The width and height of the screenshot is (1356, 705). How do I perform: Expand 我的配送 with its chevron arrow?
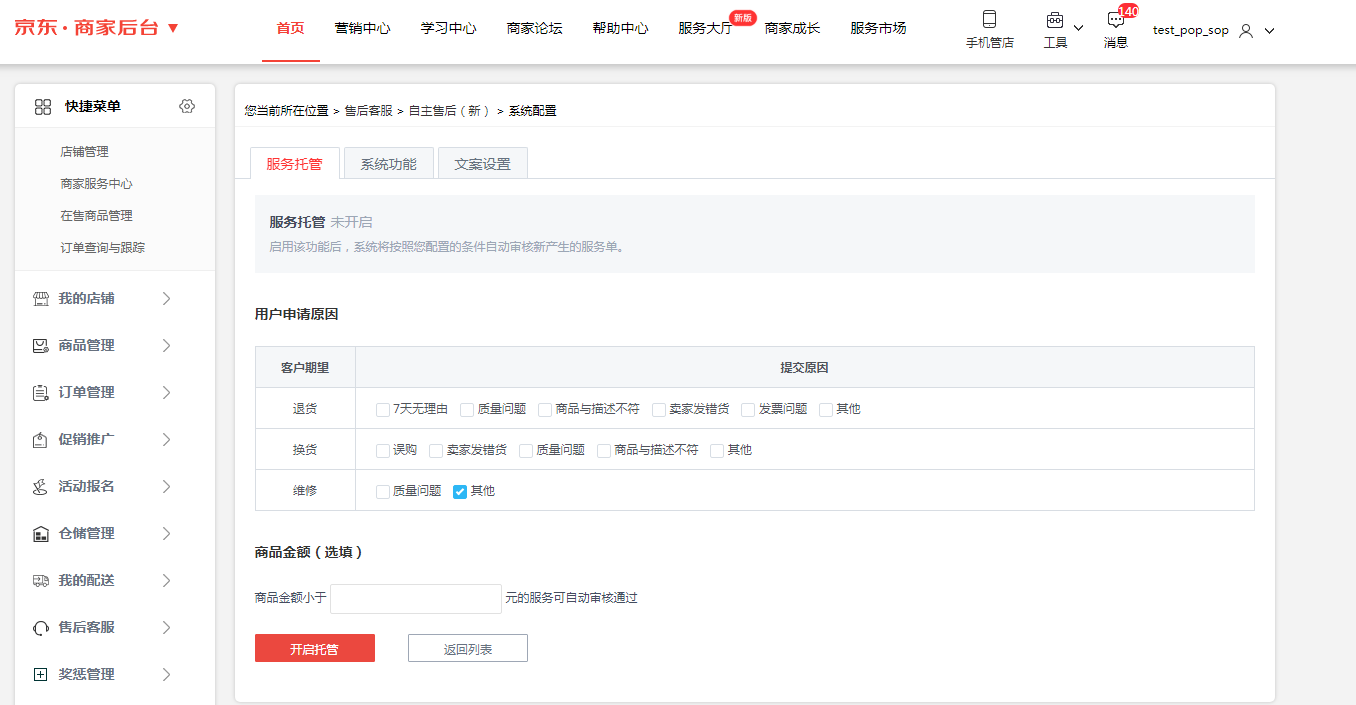tap(167, 581)
